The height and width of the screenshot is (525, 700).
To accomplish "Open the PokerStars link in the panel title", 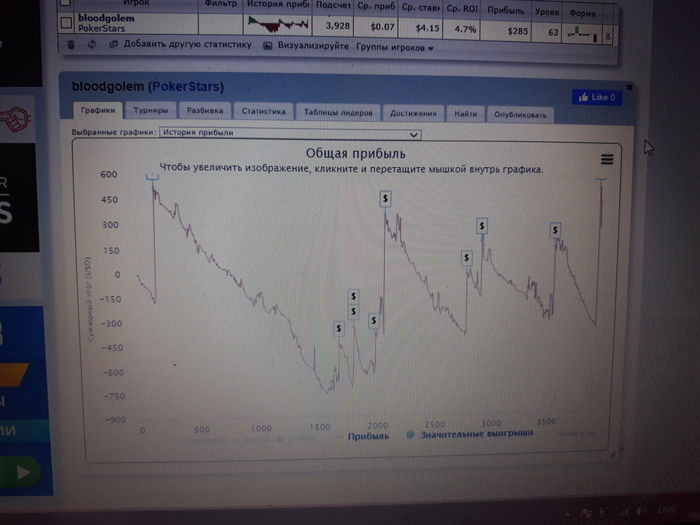I will coord(186,87).
